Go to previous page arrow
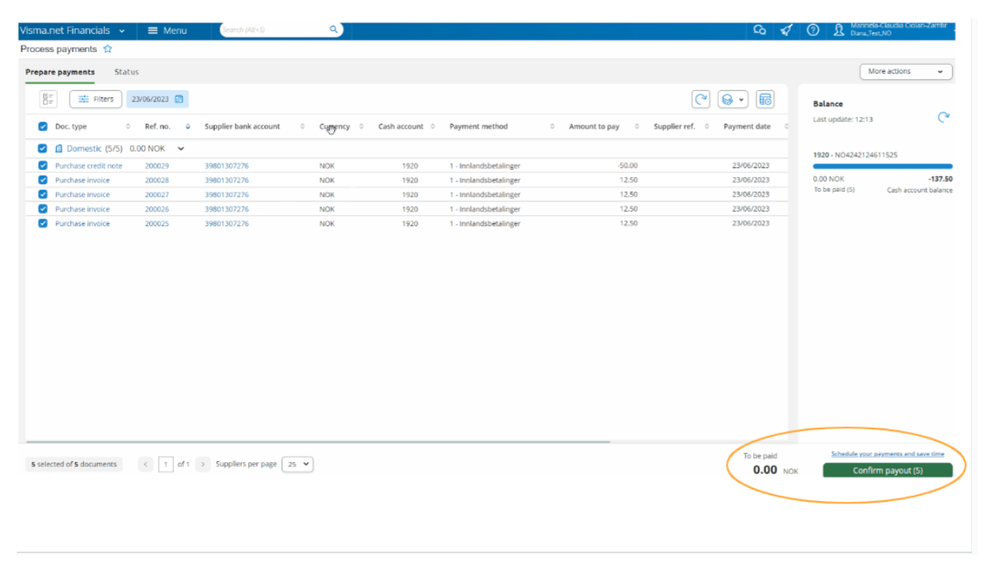Screen dimensions: 999x573 click(145, 464)
